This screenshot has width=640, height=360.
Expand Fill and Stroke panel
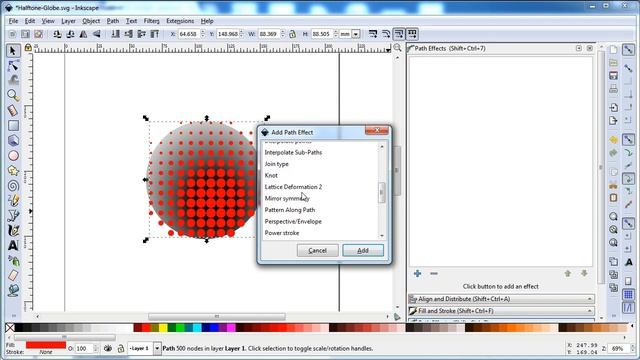coord(501,311)
